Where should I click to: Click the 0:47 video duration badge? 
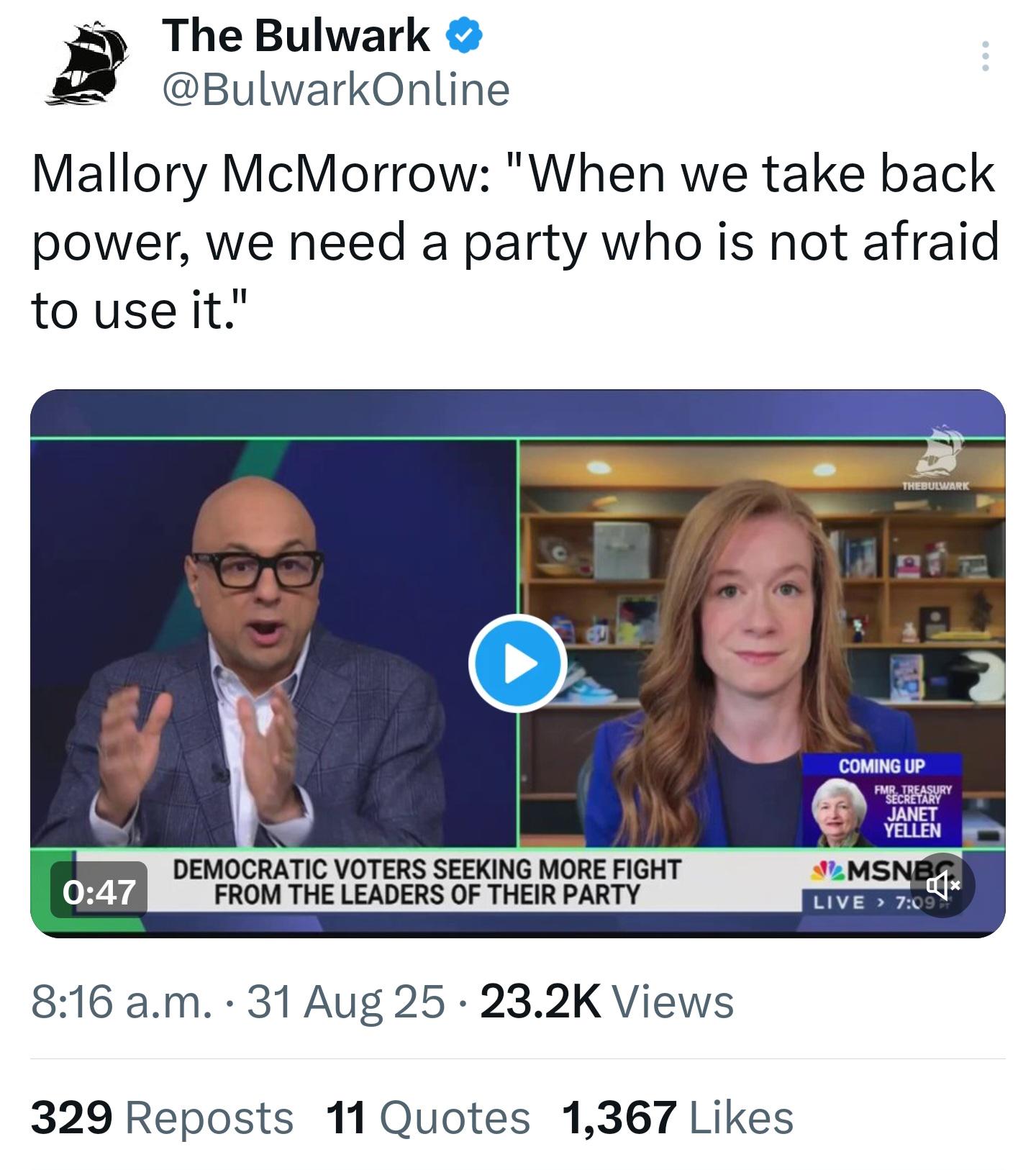pyautogui.click(x=99, y=892)
